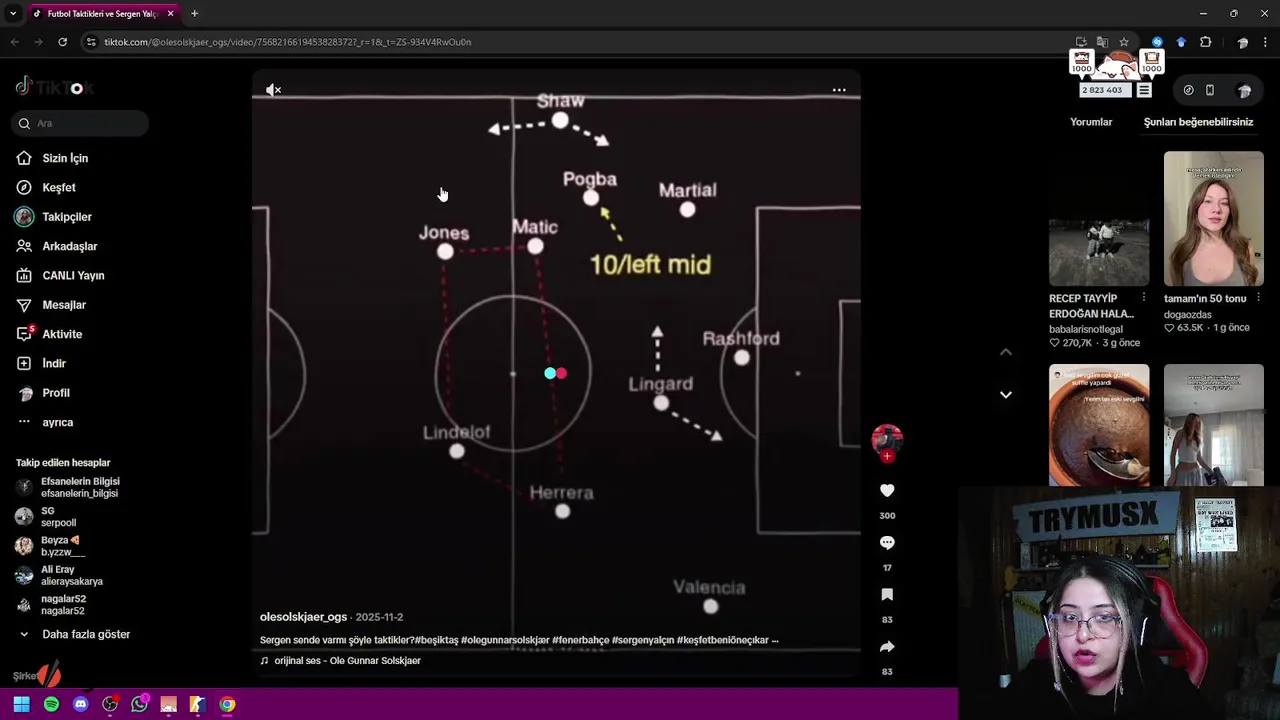Viewport: 1280px width, 720px height.
Task: Switch to Şunları beğenebilirsiniz tab
Action: [1198, 122]
